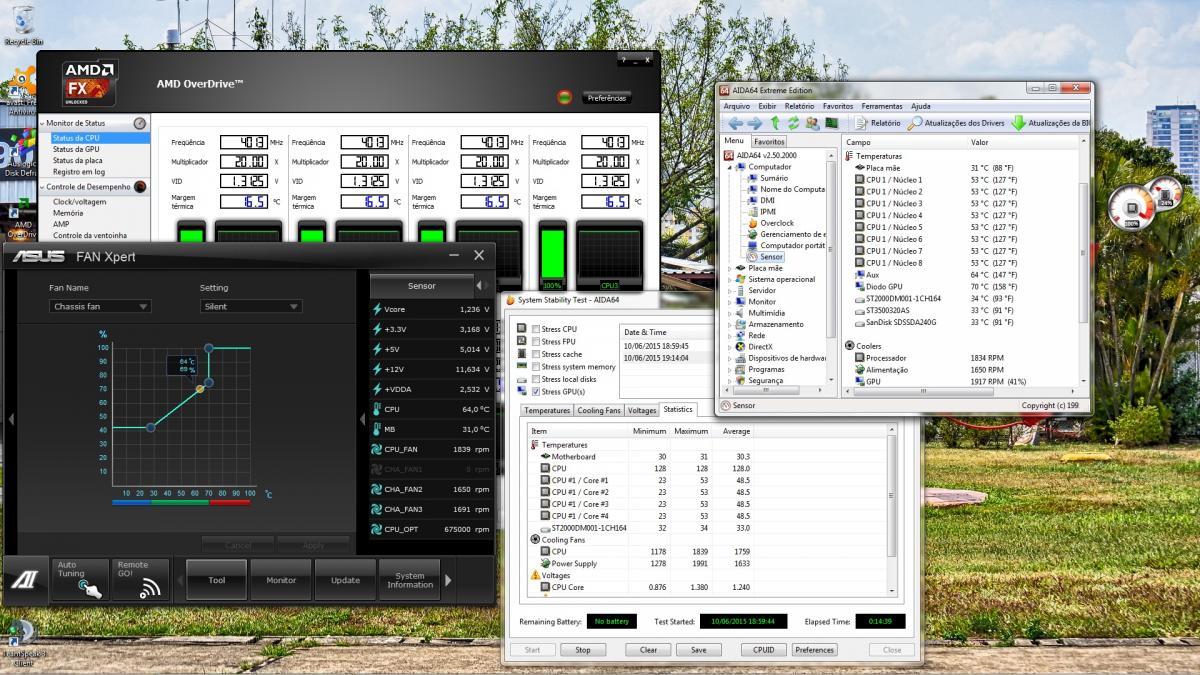The height and width of the screenshot is (675, 1200).
Task: Click Preferências button in AMD OverDrive
Action: (x=607, y=98)
